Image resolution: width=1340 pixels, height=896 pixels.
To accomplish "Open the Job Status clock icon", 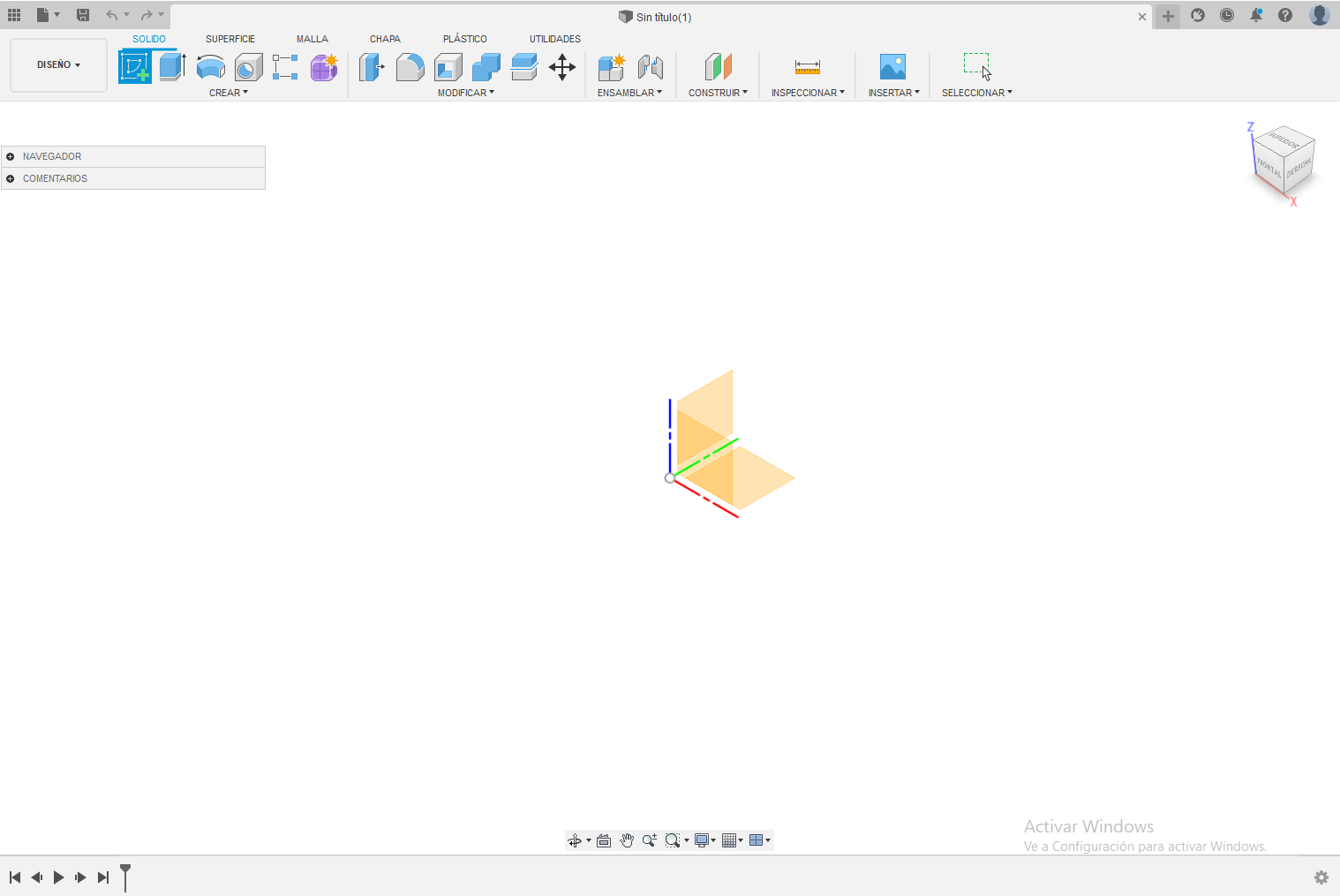I will 1227,15.
